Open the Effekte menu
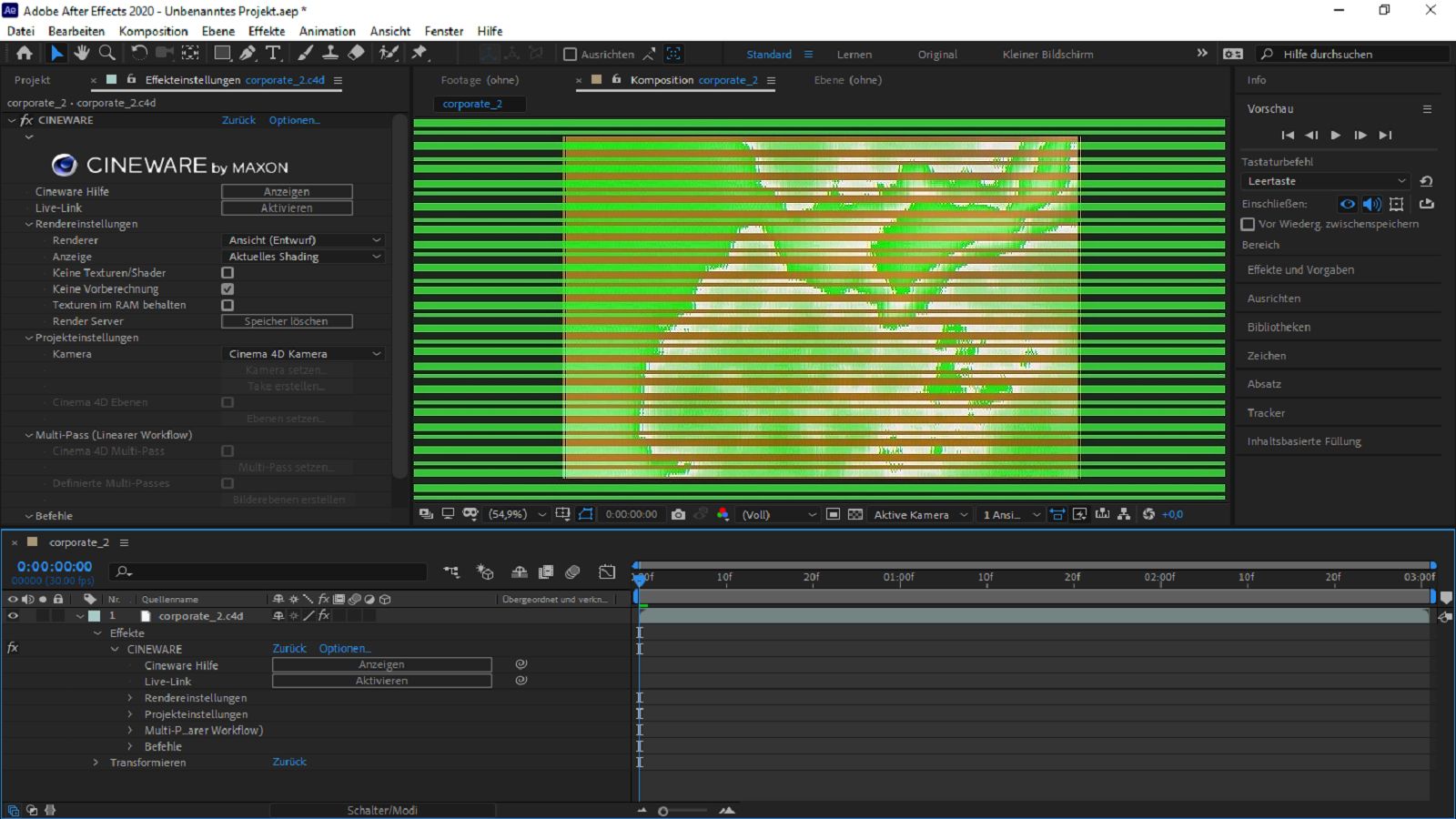1456x819 pixels. [x=267, y=31]
